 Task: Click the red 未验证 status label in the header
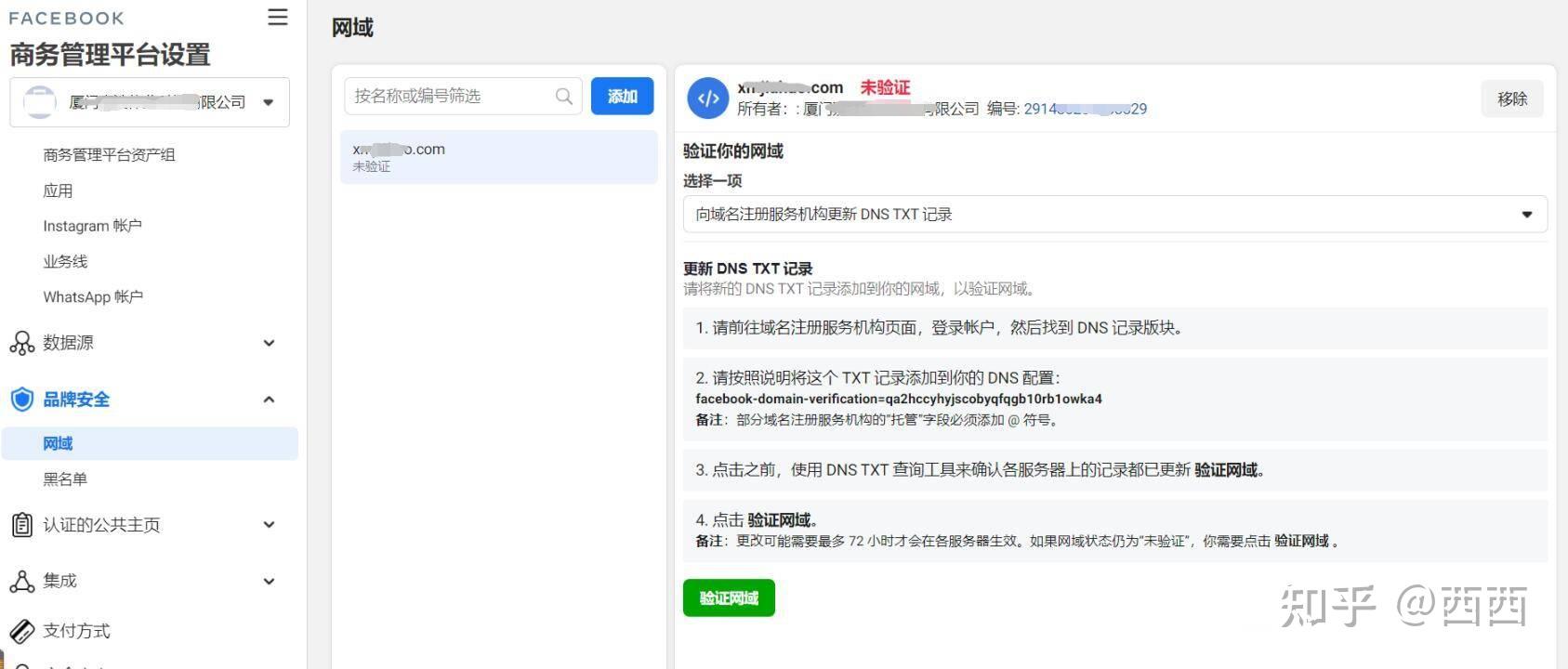[885, 87]
